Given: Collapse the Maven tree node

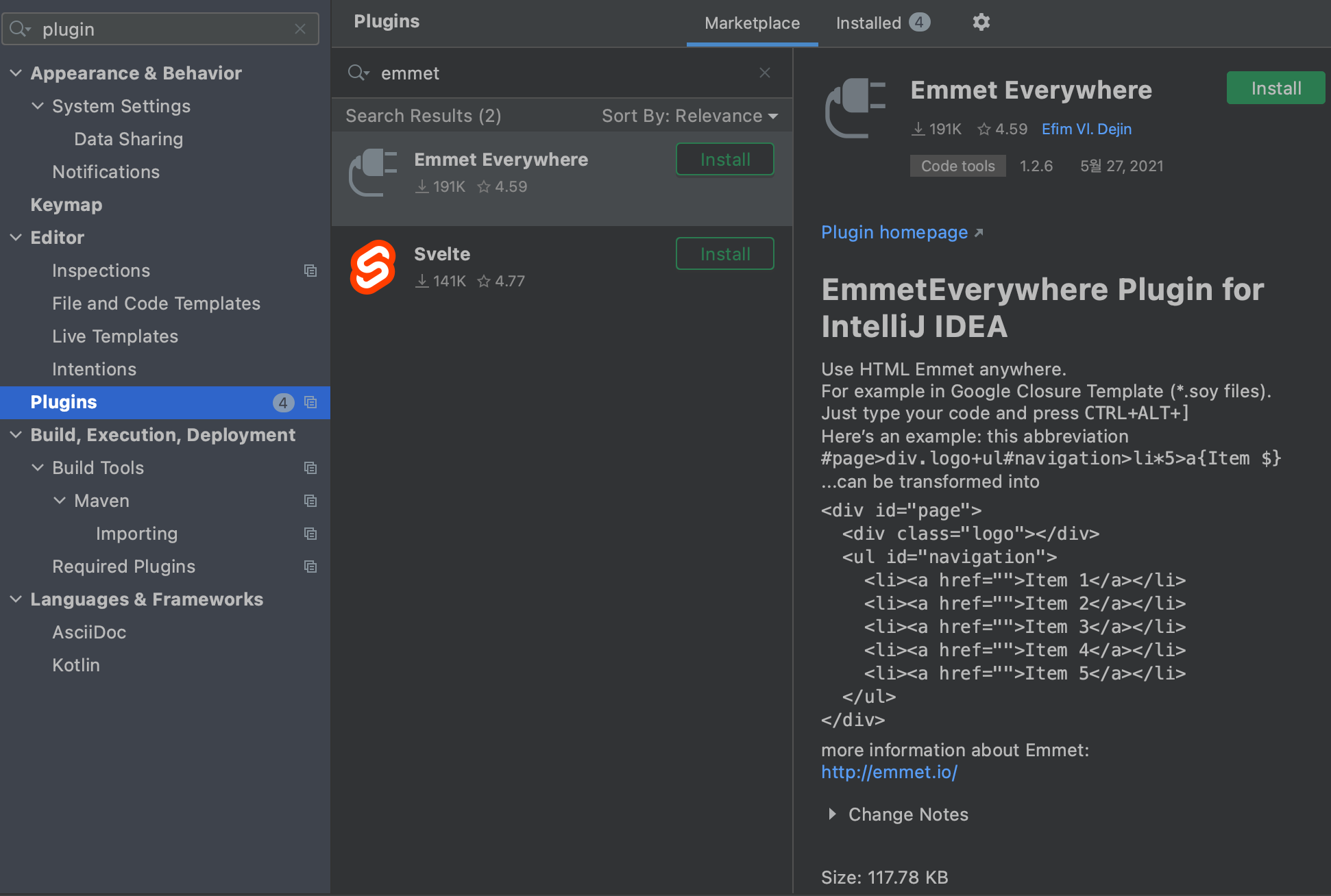Looking at the screenshot, I should (60, 501).
